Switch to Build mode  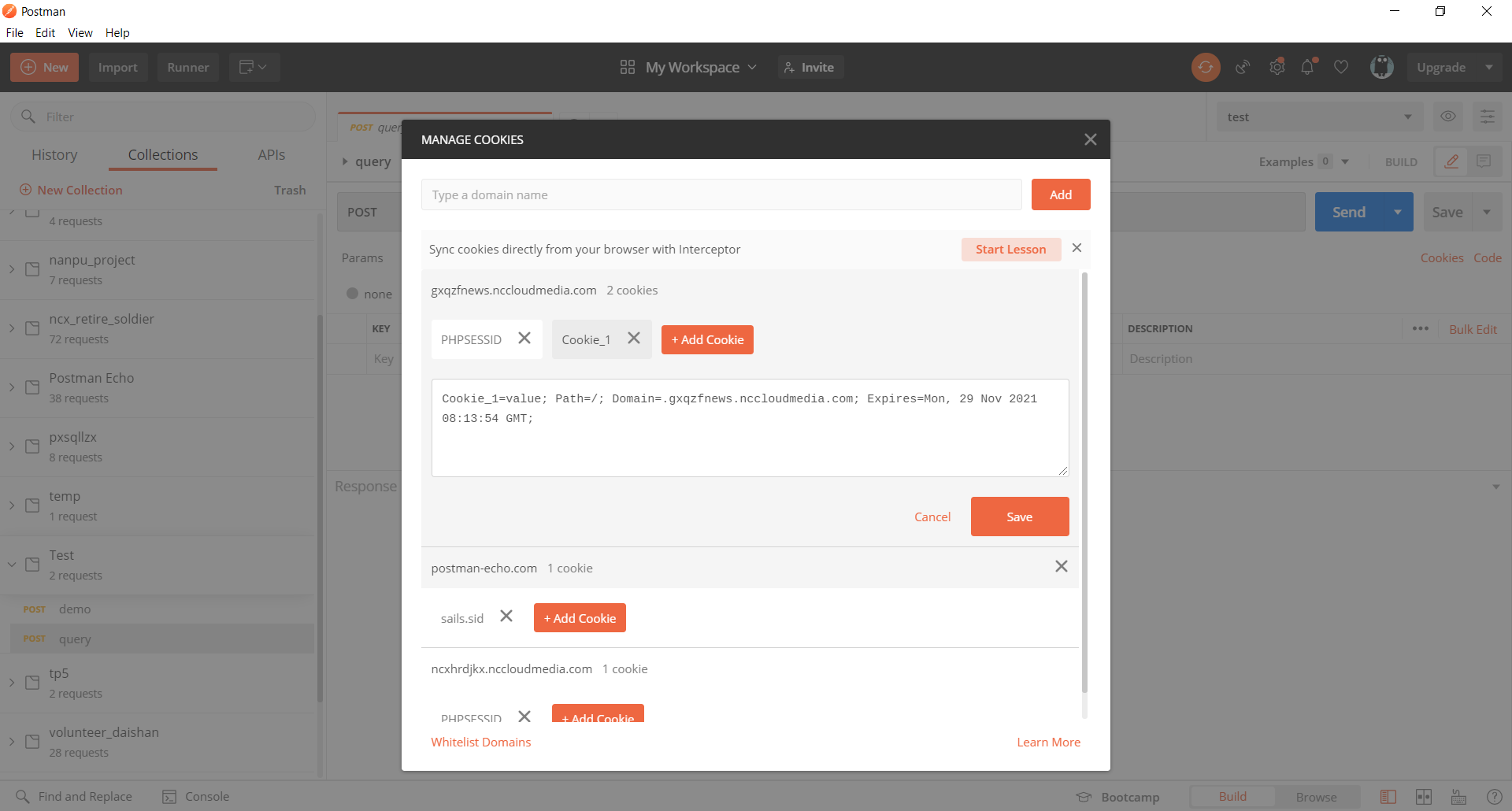1232,797
